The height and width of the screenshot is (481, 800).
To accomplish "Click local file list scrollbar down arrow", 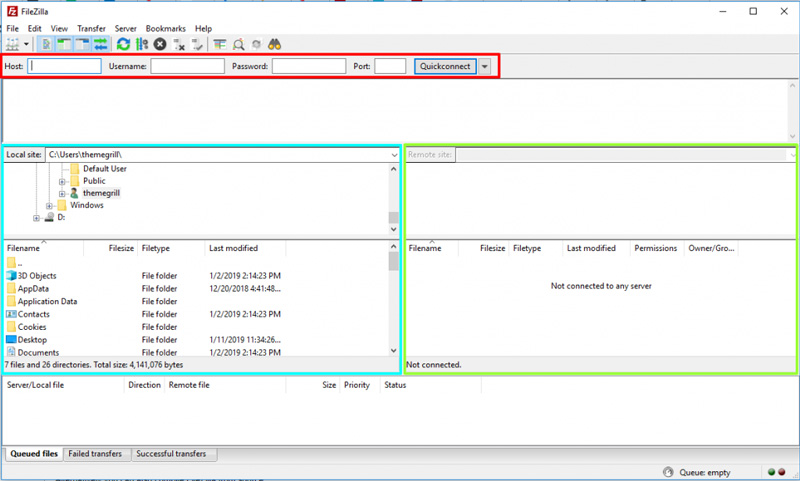I will (x=393, y=350).
